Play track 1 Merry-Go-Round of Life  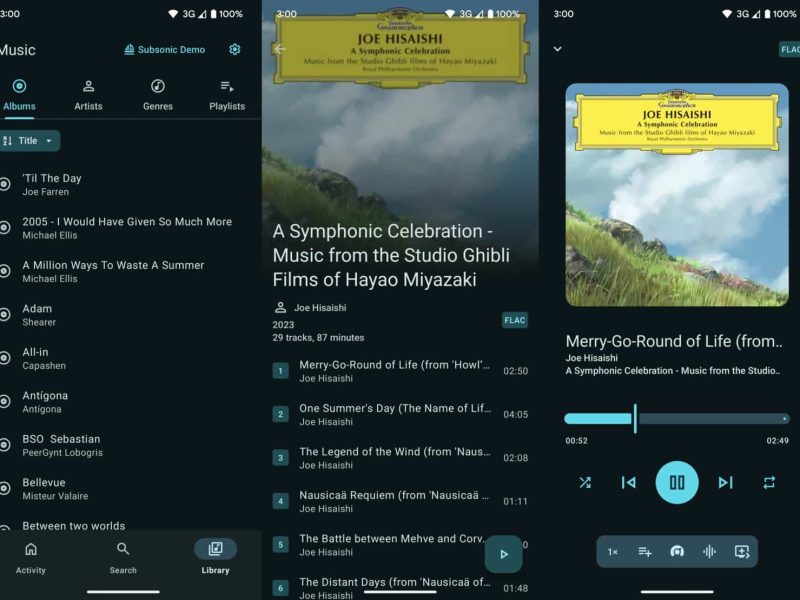401,371
